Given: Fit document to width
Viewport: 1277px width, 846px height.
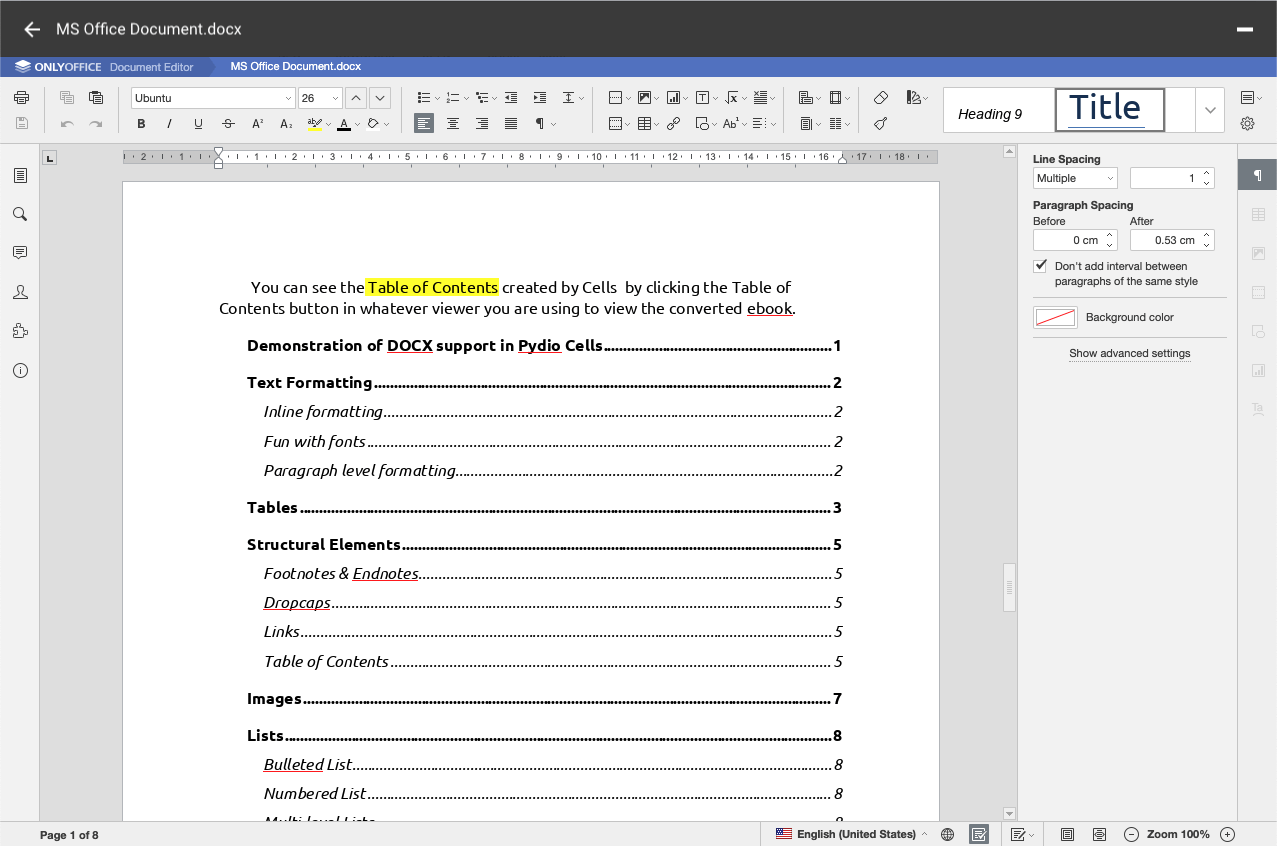Looking at the screenshot, I should tap(1099, 834).
